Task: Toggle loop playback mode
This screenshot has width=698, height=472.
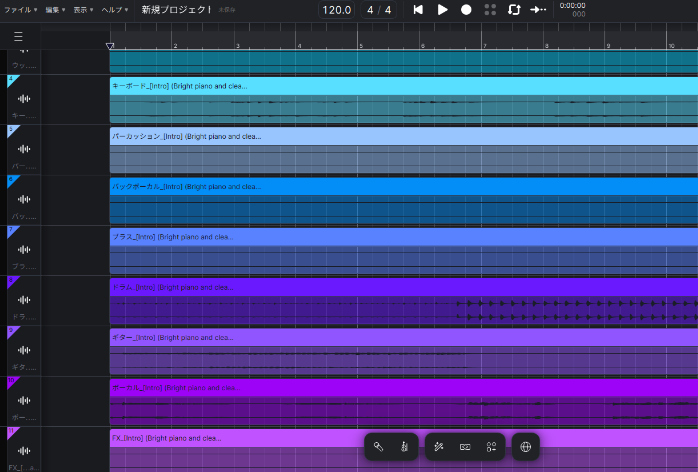Action: [514, 10]
